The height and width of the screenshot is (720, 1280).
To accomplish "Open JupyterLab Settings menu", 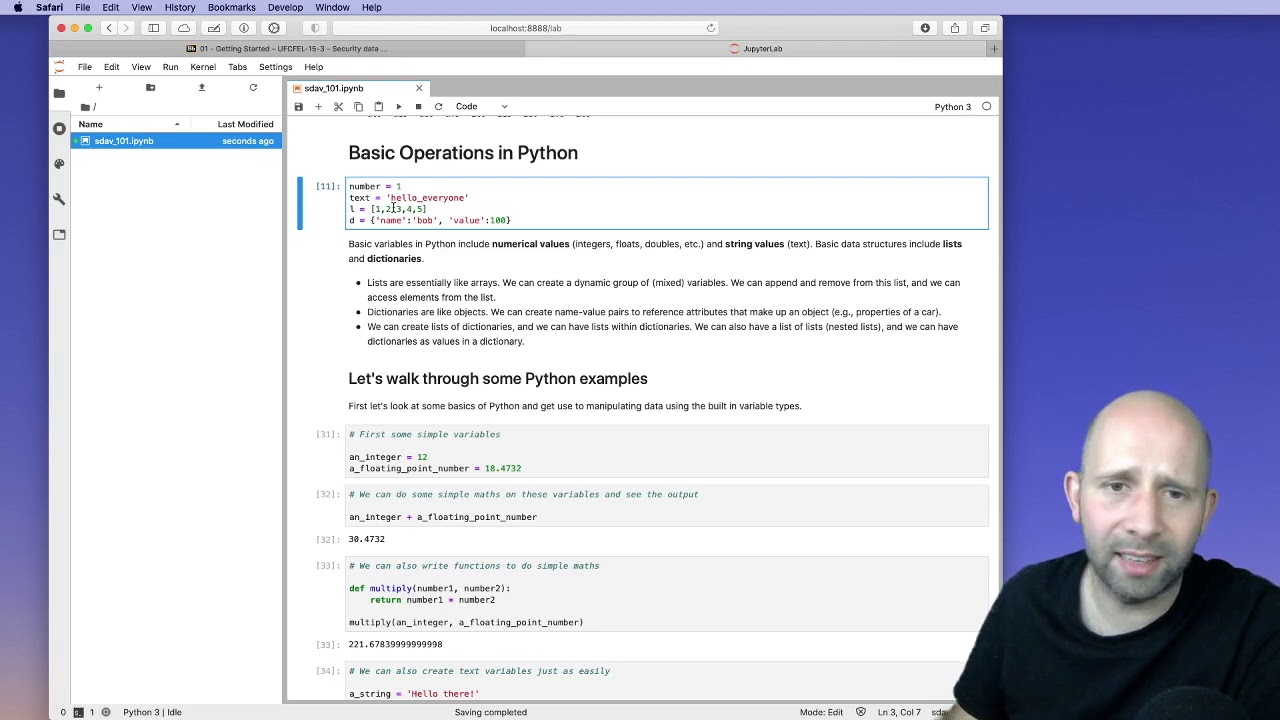I will [276, 67].
